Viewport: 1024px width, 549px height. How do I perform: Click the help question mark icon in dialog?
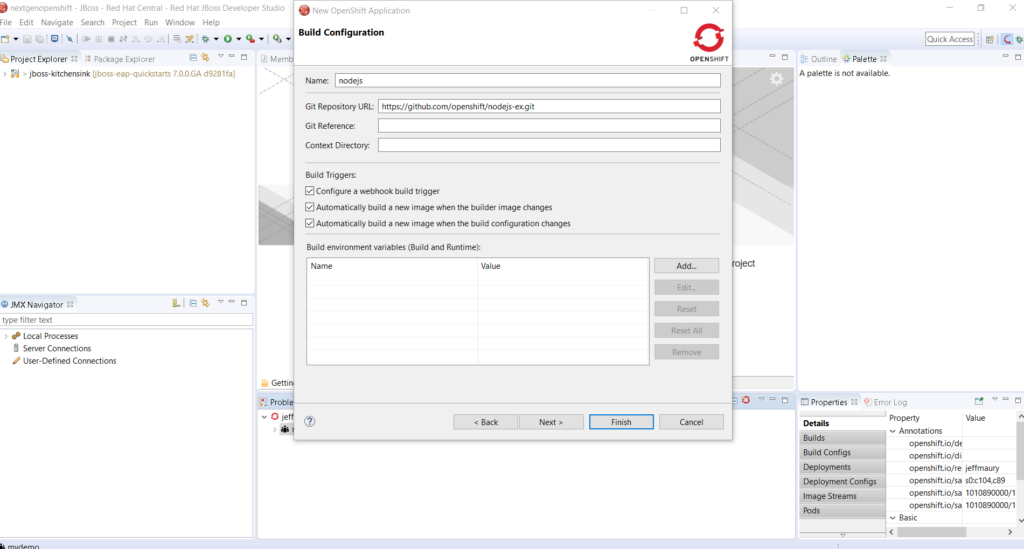[x=310, y=422]
